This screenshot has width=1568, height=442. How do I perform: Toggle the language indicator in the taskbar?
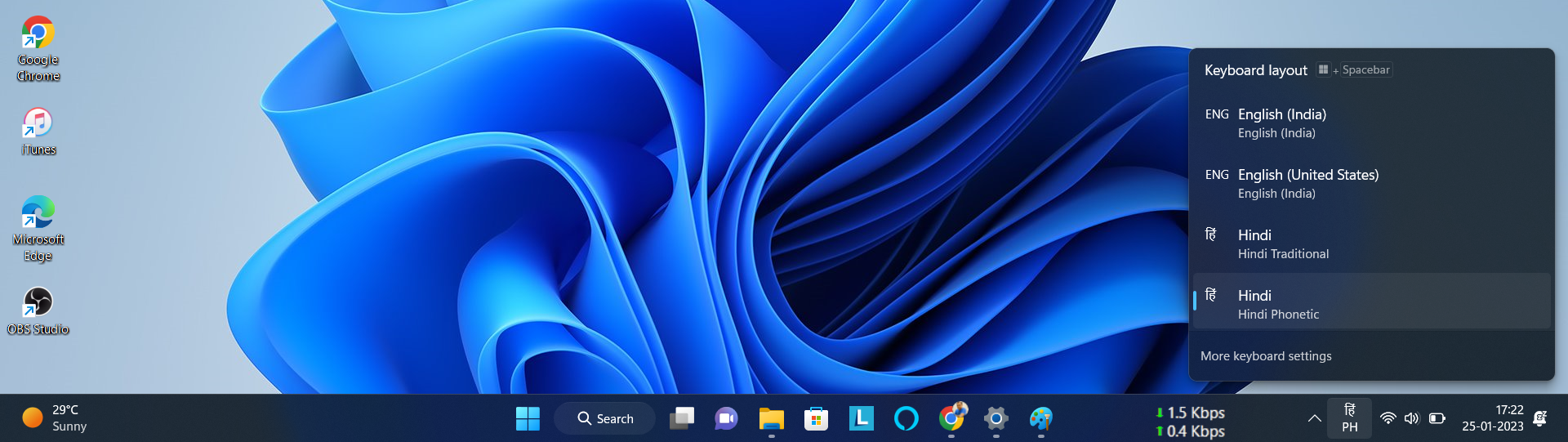tap(1350, 418)
